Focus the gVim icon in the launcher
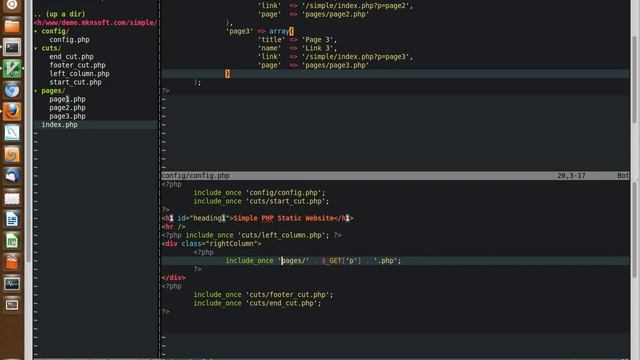Image resolution: width=640 pixels, height=360 pixels. point(12,69)
